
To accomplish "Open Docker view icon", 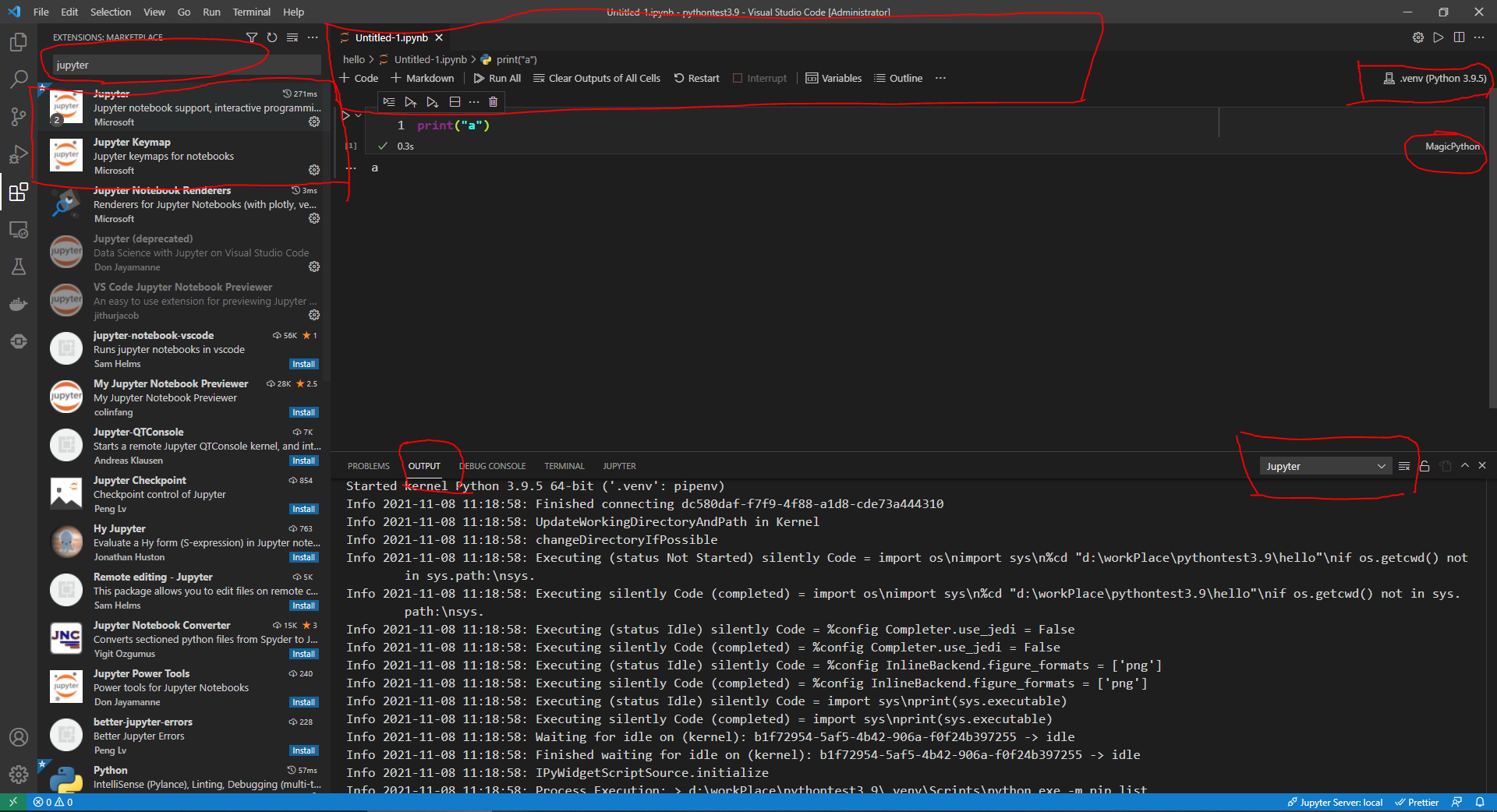I will [x=19, y=304].
